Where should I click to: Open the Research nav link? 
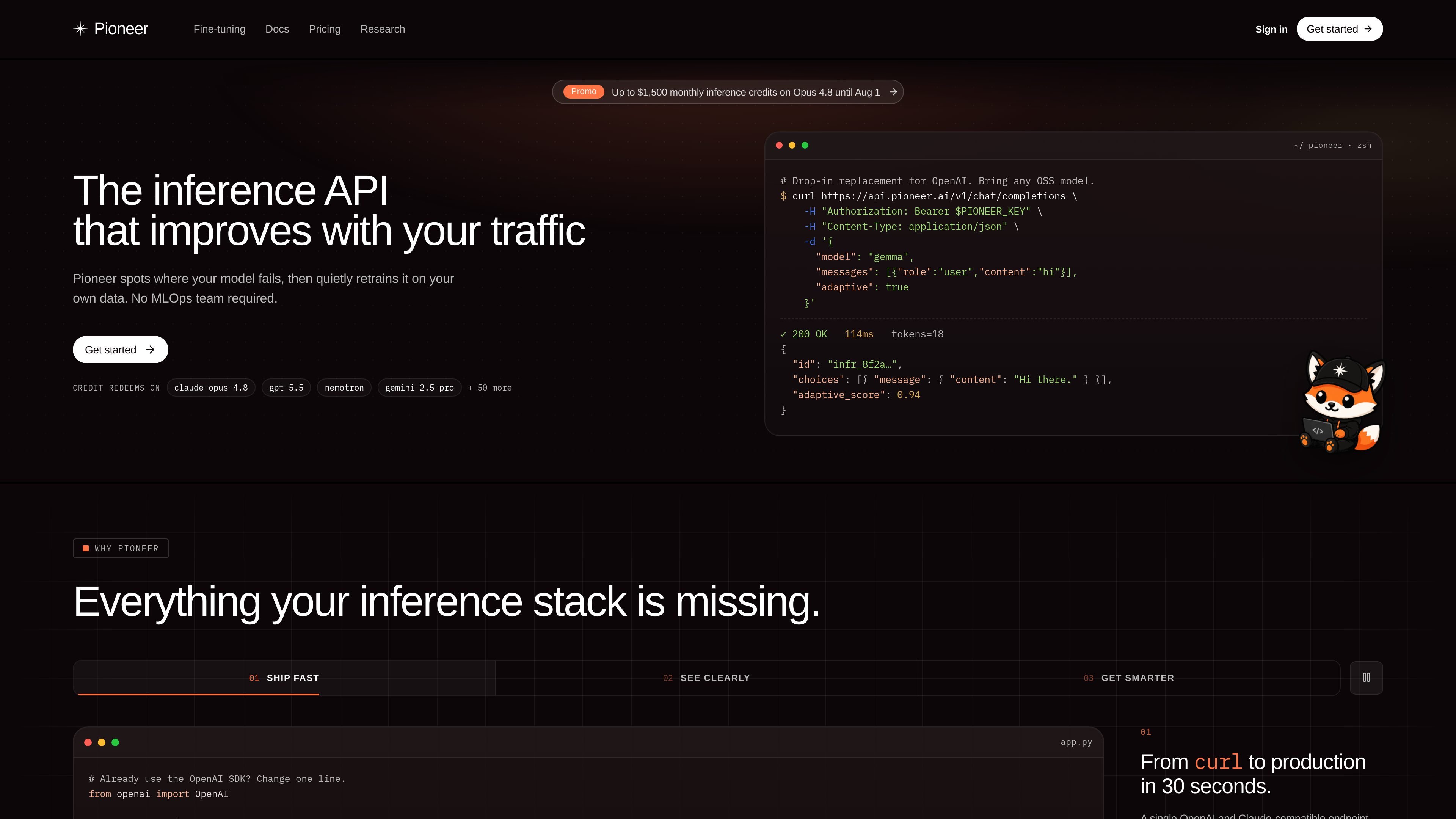coord(383,29)
